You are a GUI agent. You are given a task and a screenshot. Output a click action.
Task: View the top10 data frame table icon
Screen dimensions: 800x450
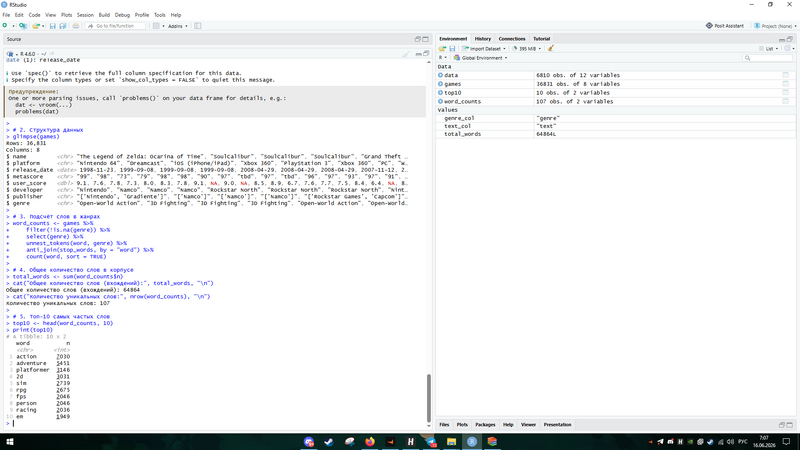[786, 93]
